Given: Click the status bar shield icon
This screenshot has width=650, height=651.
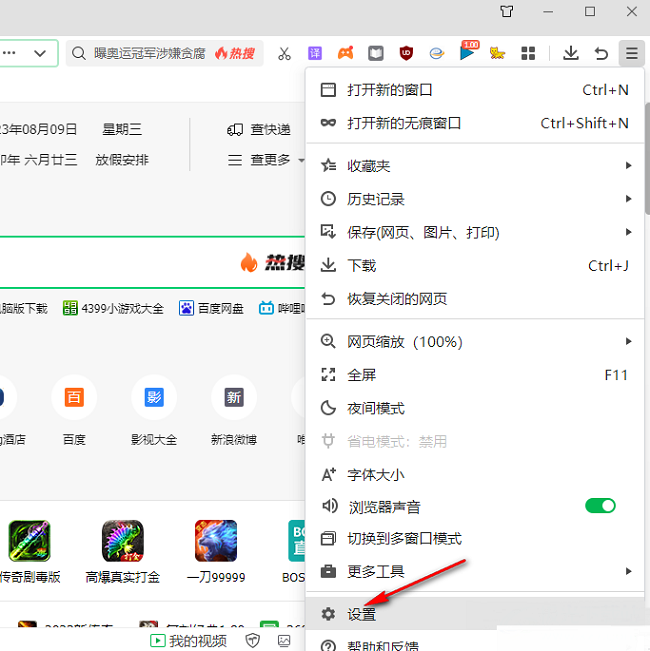Looking at the screenshot, I should (252, 641).
